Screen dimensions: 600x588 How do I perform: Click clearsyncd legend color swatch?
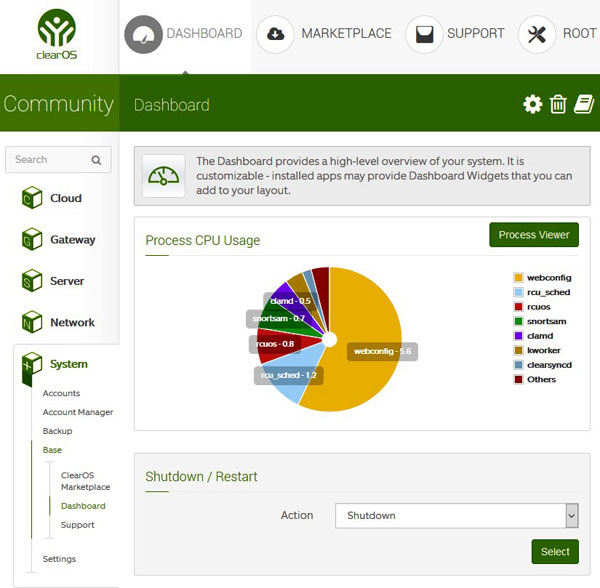pos(518,365)
